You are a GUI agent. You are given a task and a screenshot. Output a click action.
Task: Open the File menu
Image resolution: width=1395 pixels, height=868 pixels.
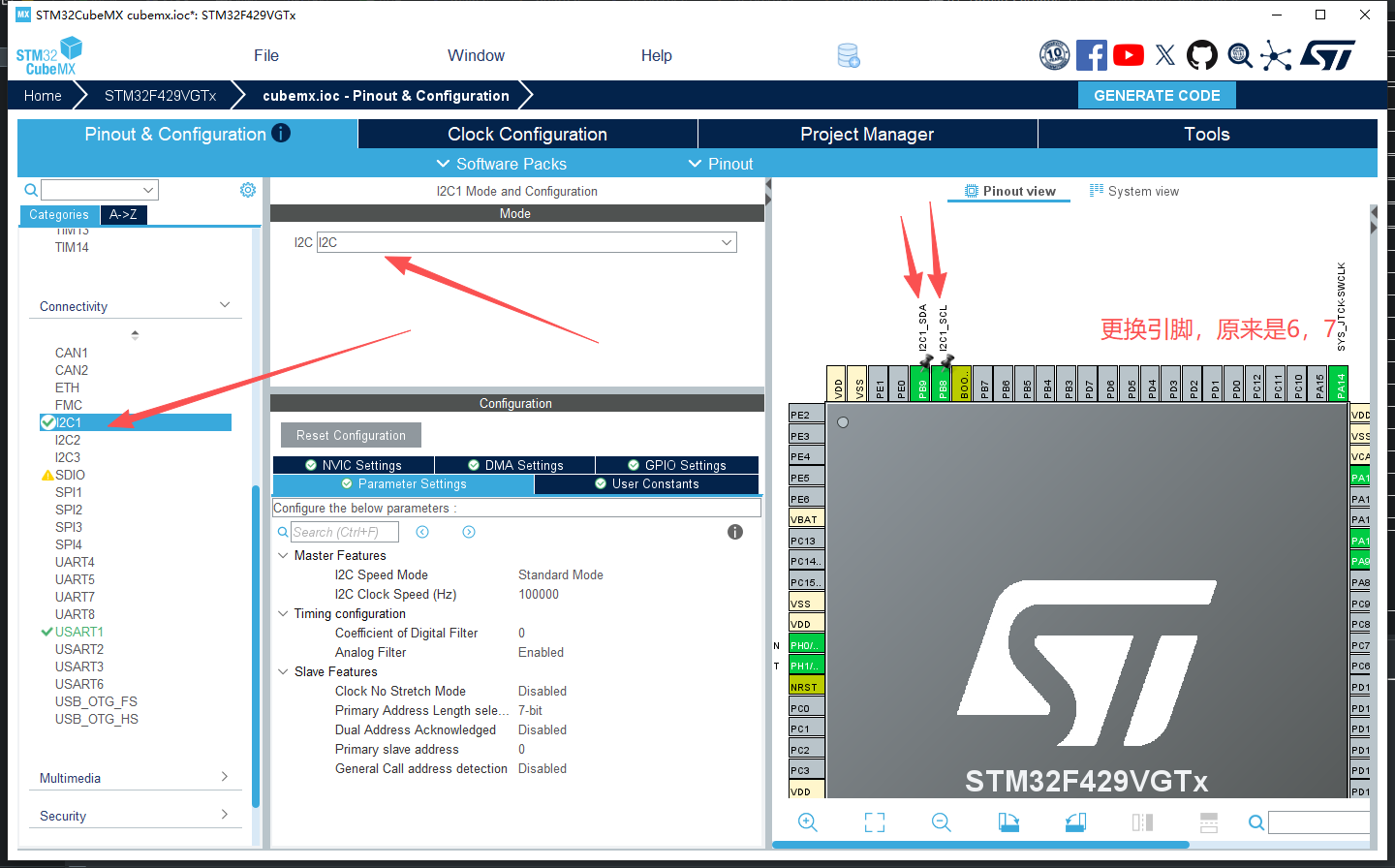pos(266,55)
